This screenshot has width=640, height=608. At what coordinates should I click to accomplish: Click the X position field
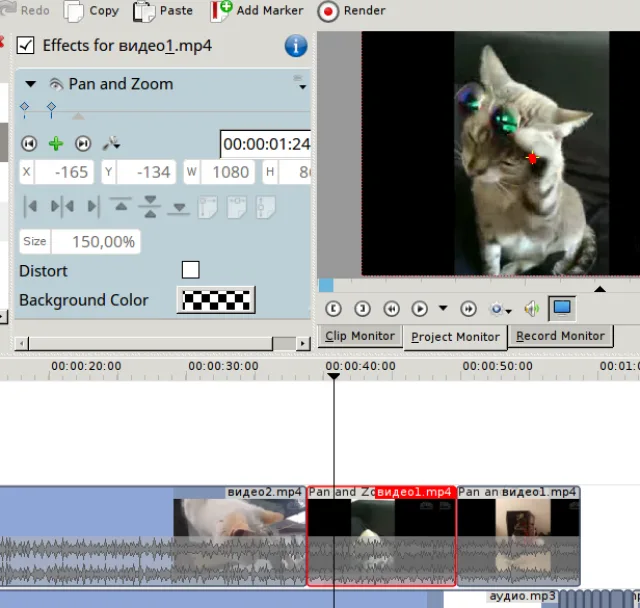[x=56, y=172]
